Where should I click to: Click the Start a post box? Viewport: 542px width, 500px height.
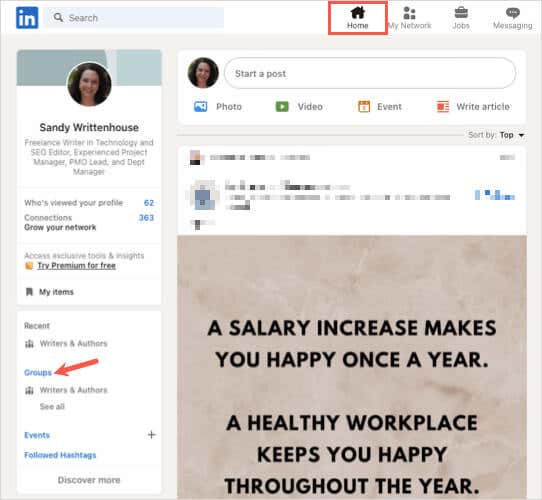click(370, 73)
